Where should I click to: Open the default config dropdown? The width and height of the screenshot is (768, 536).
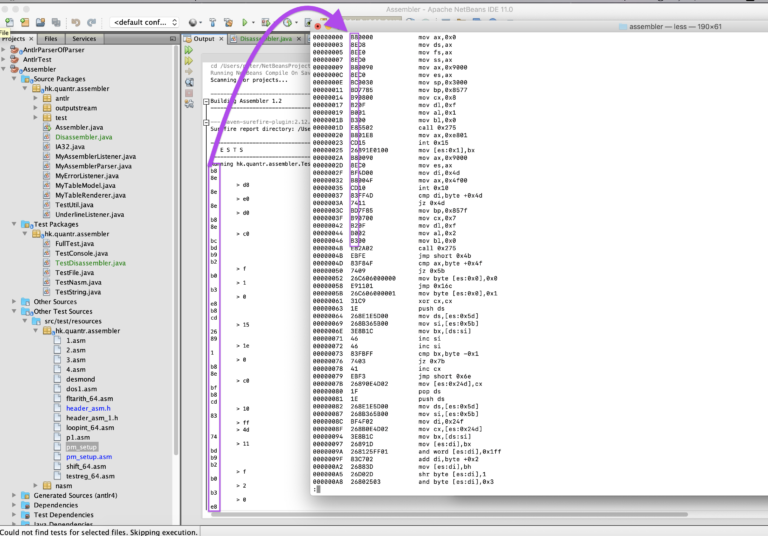click(144, 22)
